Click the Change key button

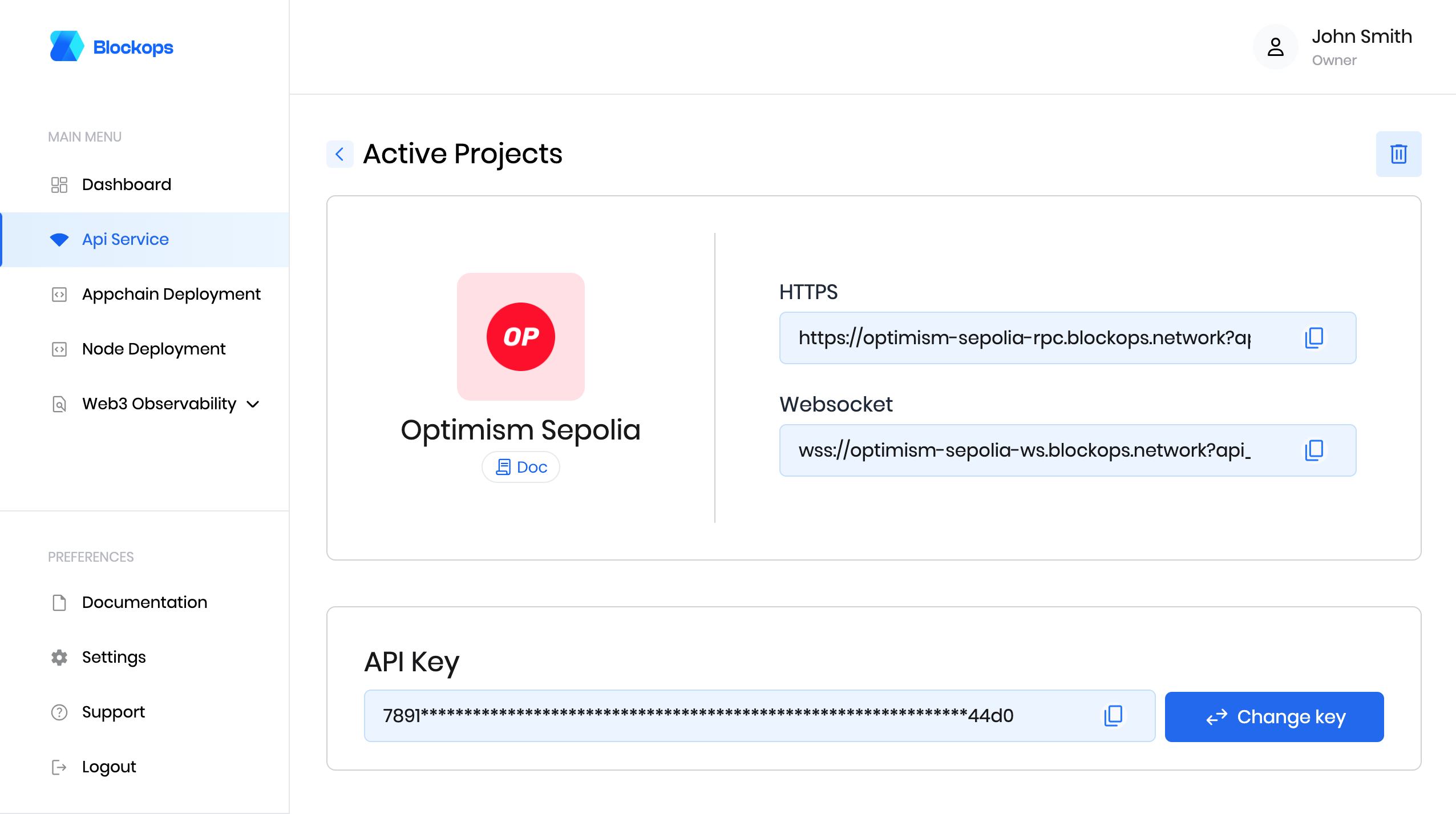1274,716
